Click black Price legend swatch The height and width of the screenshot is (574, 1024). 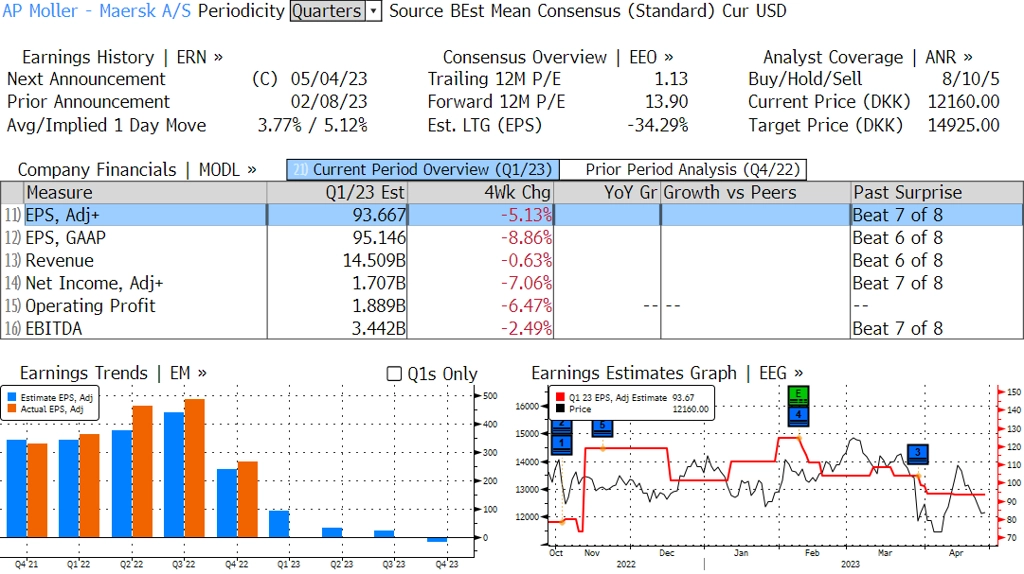point(560,409)
